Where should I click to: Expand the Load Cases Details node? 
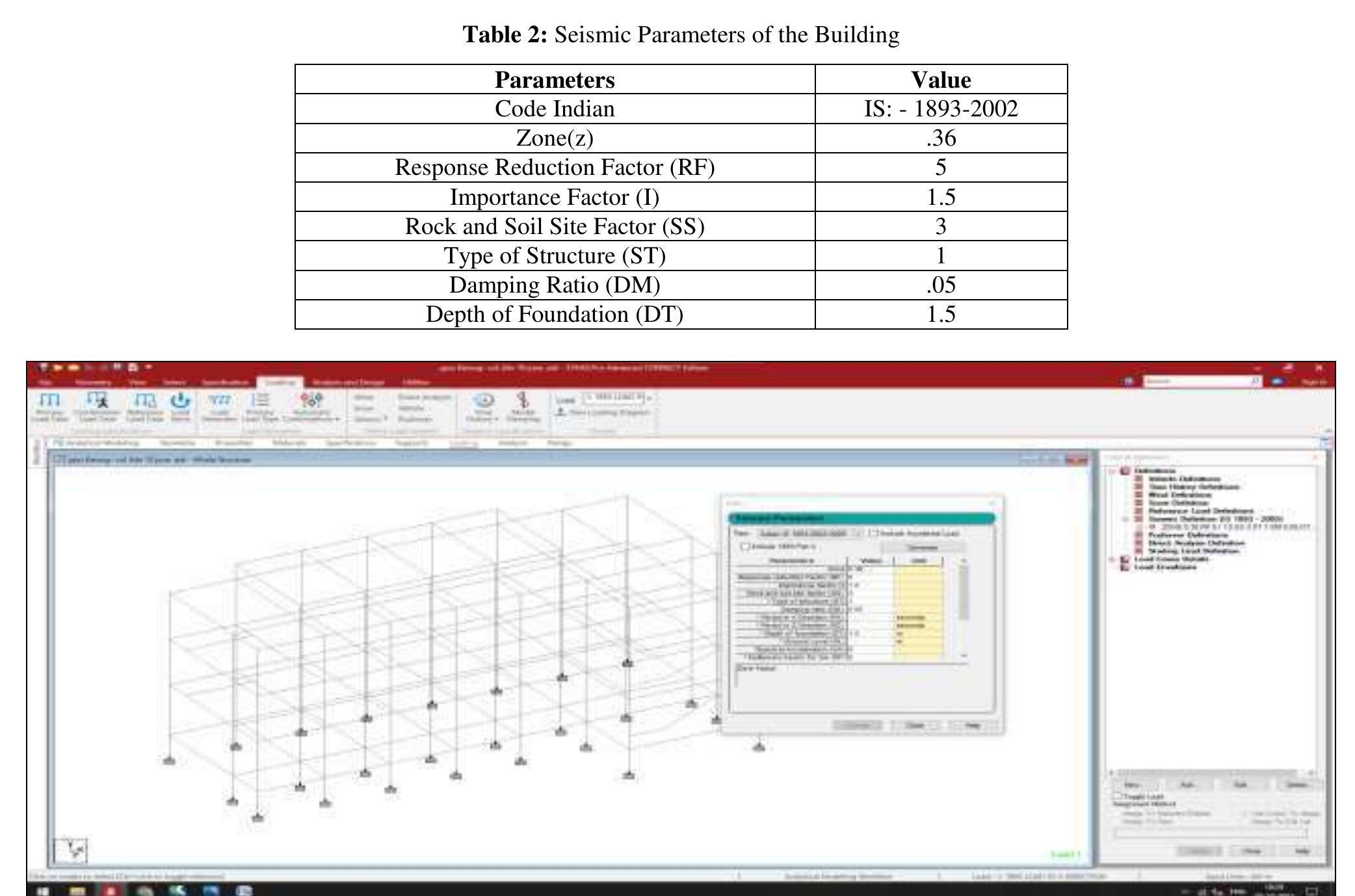tap(1112, 559)
